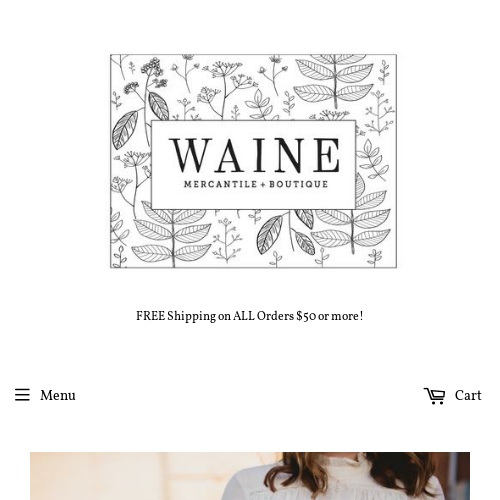Click the berry cluster sprig in logo's top-left
500x500 pixels.
click(148, 77)
